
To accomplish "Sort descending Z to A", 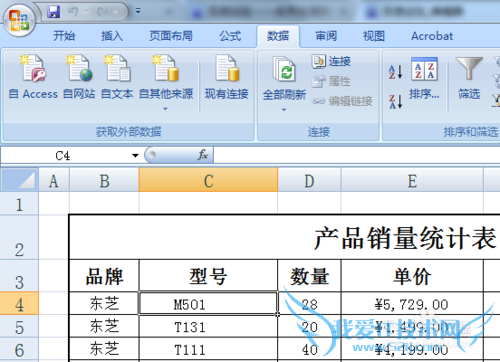I will click(x=395, y=101).
